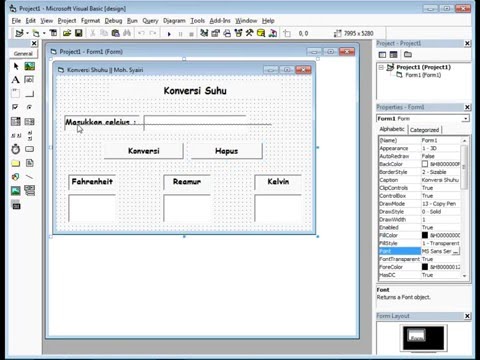Click Add Standard EXE Project toolbar icon
This screenshot has height=360, width=480.
coord(19,33)
